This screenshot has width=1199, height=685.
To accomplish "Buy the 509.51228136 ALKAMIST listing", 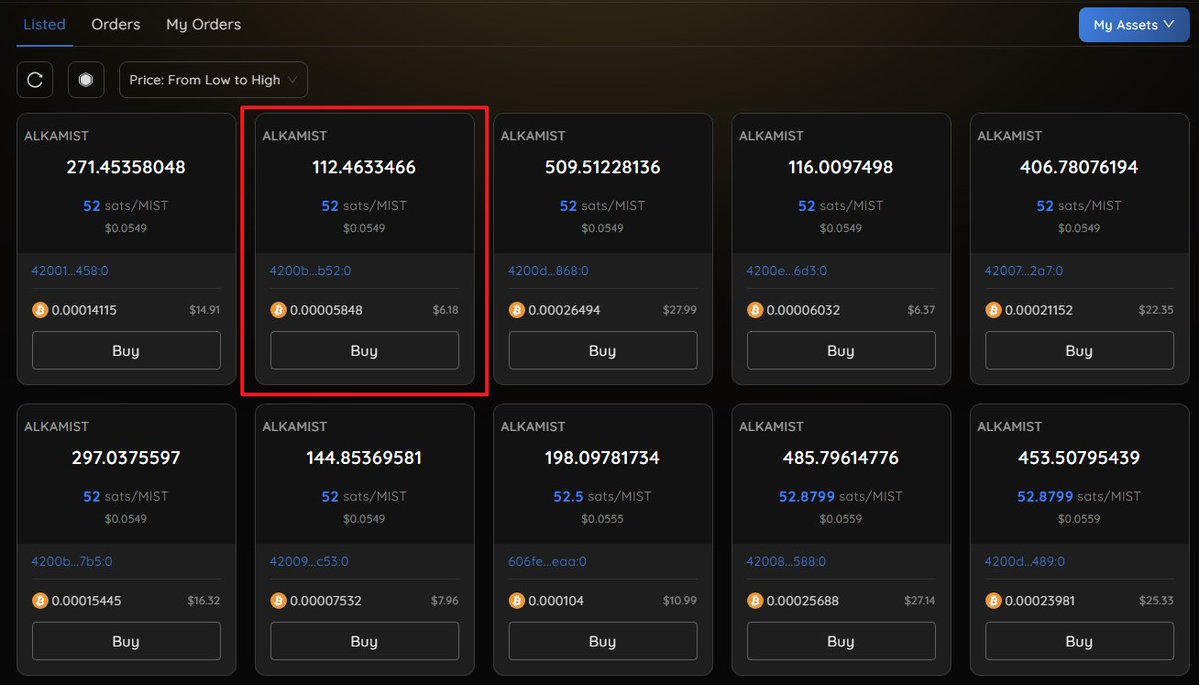I will [x=603, y=350].
